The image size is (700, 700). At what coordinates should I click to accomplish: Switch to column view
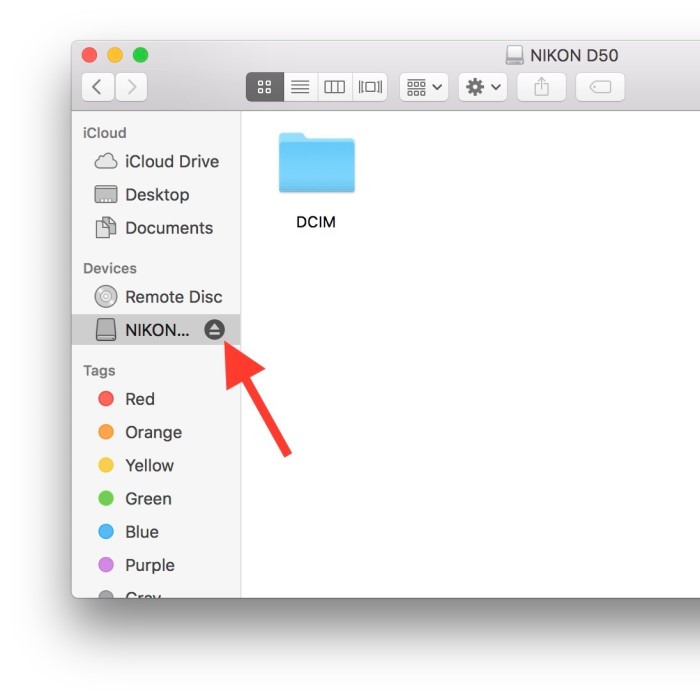[x=335, y=87]
